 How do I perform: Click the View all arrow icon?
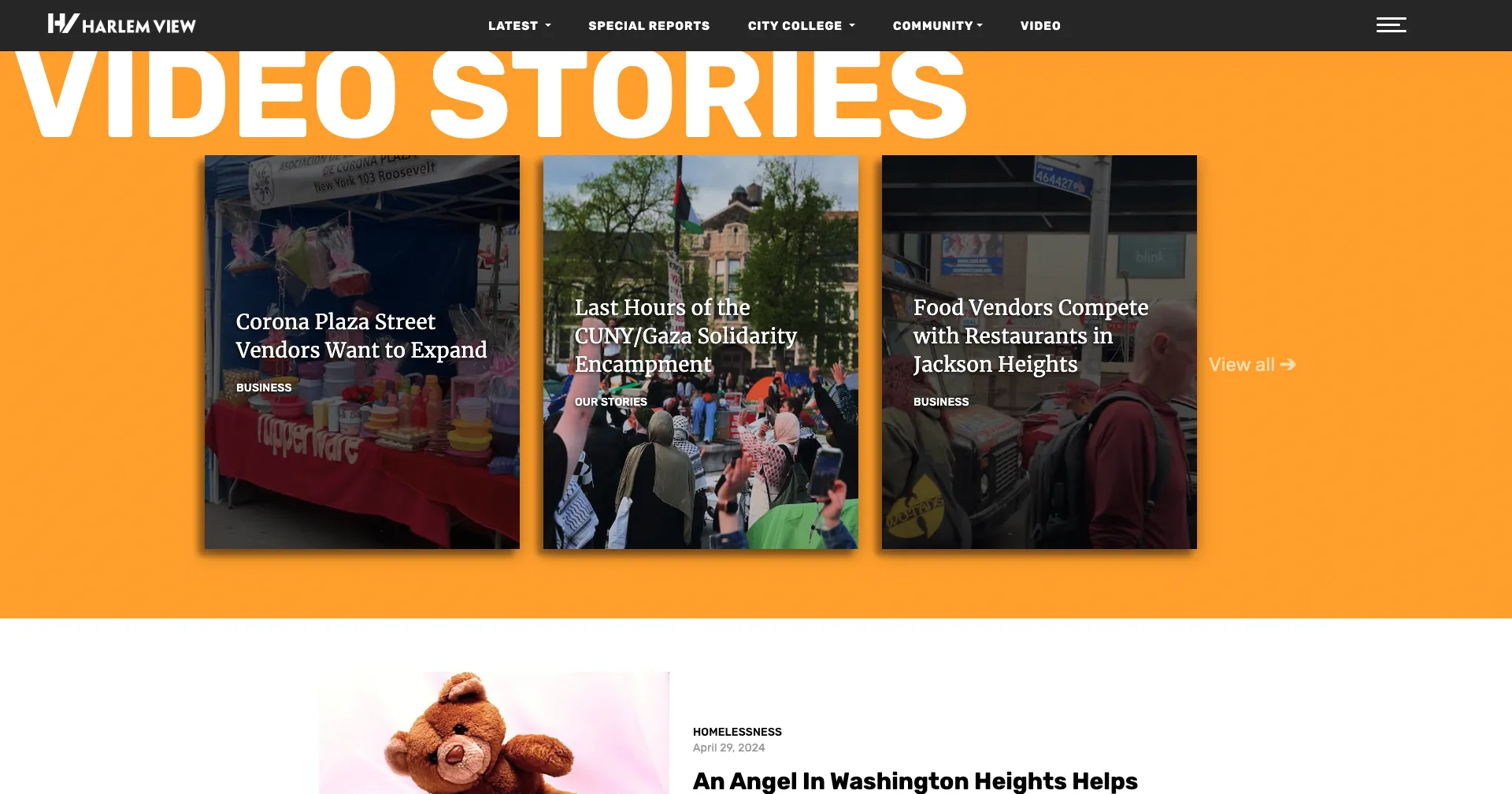click(x=1288, y=365)
